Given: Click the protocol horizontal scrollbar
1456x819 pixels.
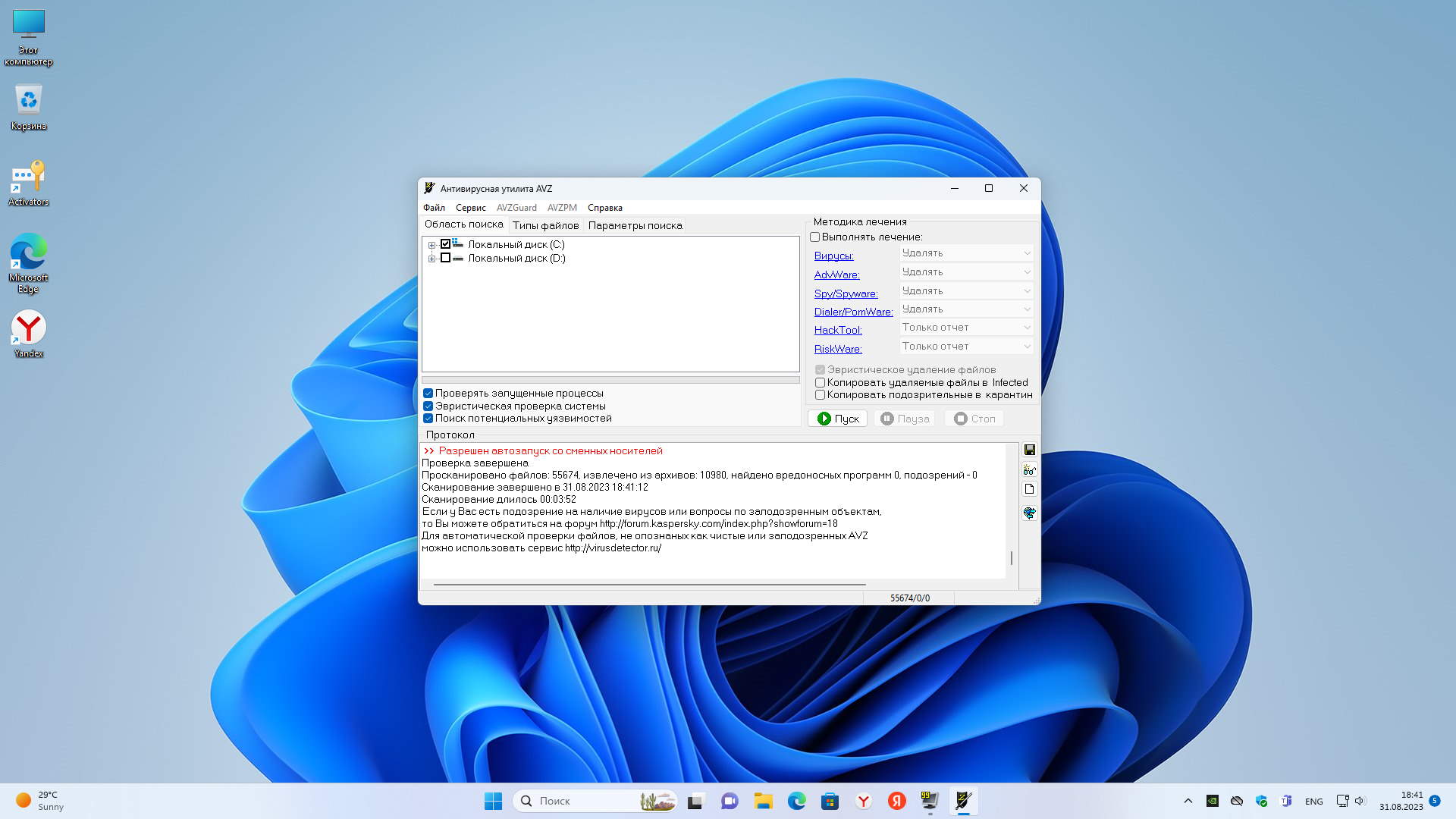Looking at the screenshot, I should coord(649,585).
